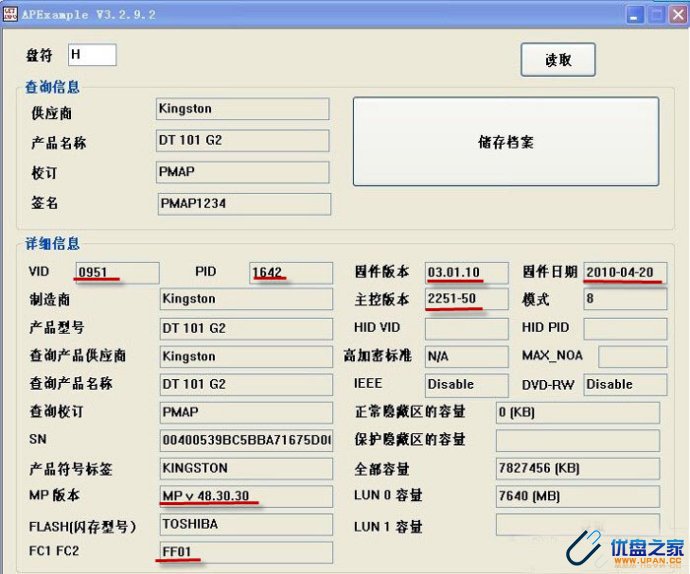Click the MAX_NOA label
The height and width of the screenshot is (574, 690).
point(552,355)
